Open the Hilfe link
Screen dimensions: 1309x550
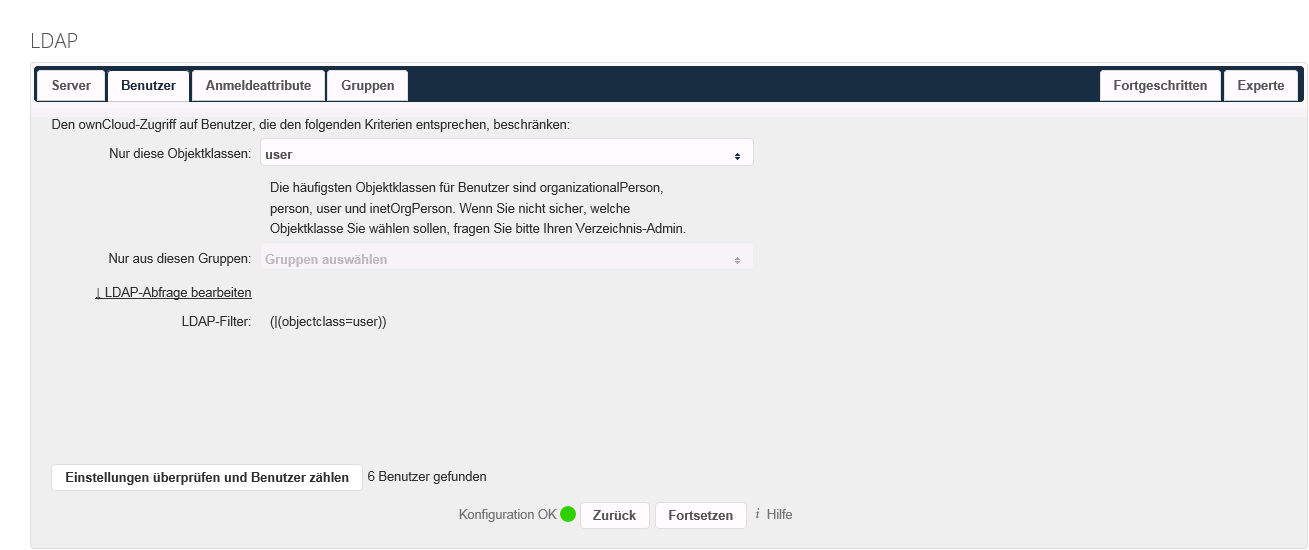(x=779, y=514)
